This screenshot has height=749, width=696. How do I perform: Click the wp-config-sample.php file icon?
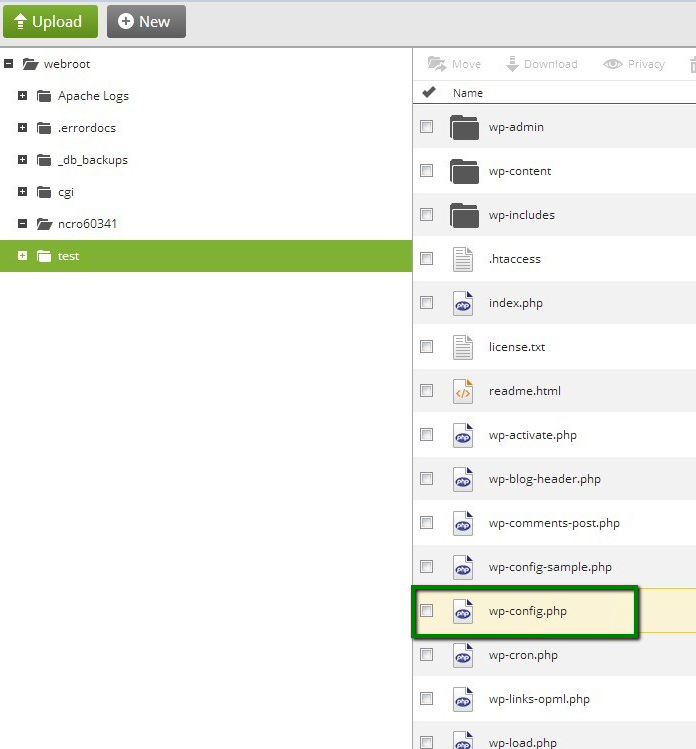click(x=463, y=567)
